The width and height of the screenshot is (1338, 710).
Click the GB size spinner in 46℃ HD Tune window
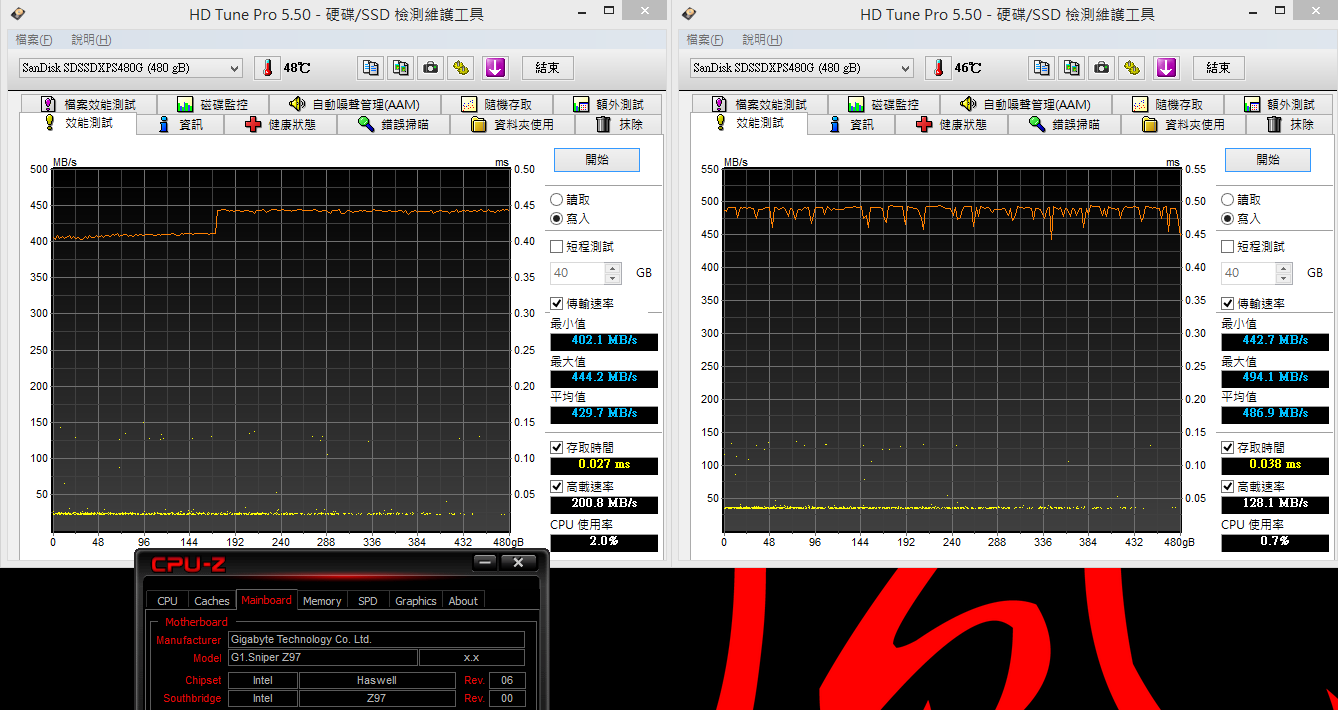click(1285, 273)
